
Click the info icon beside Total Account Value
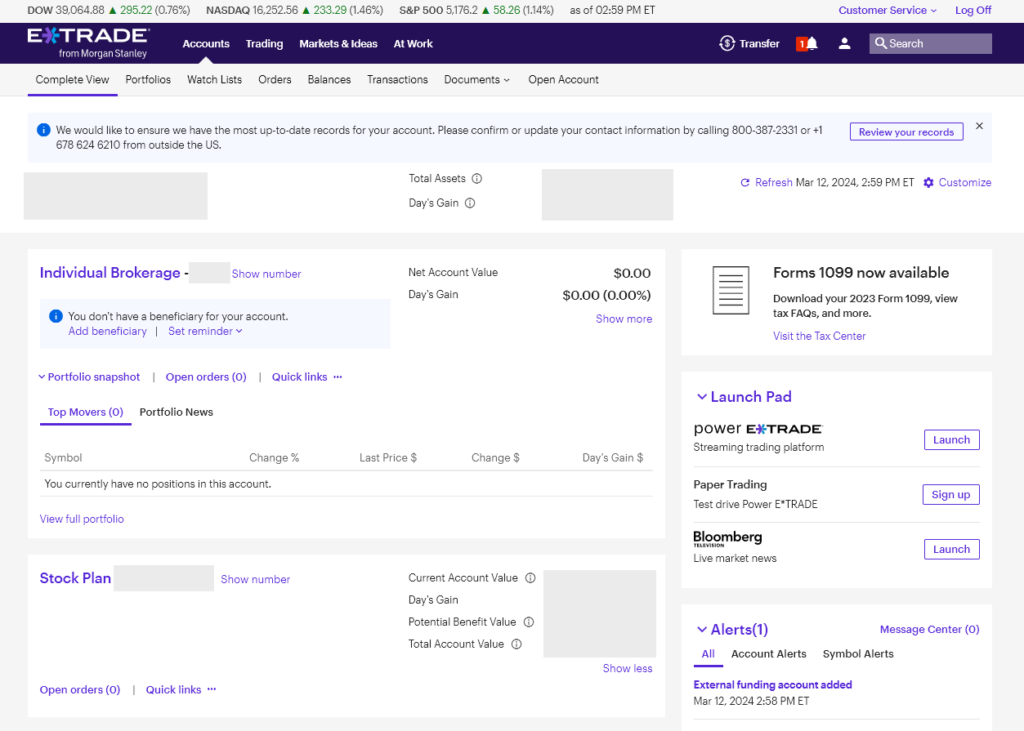517,644
